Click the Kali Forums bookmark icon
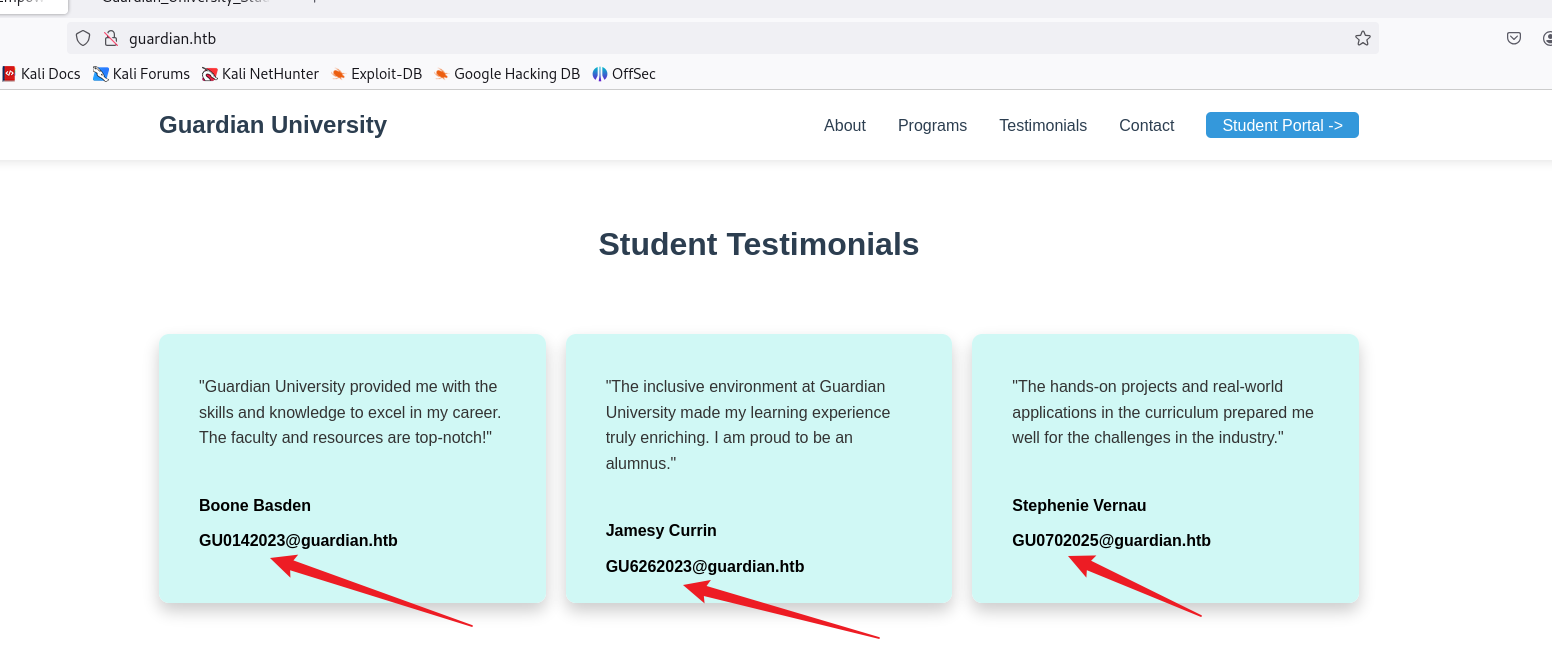The height and width of the screenshot is (659, 1552). click(101, 73)
